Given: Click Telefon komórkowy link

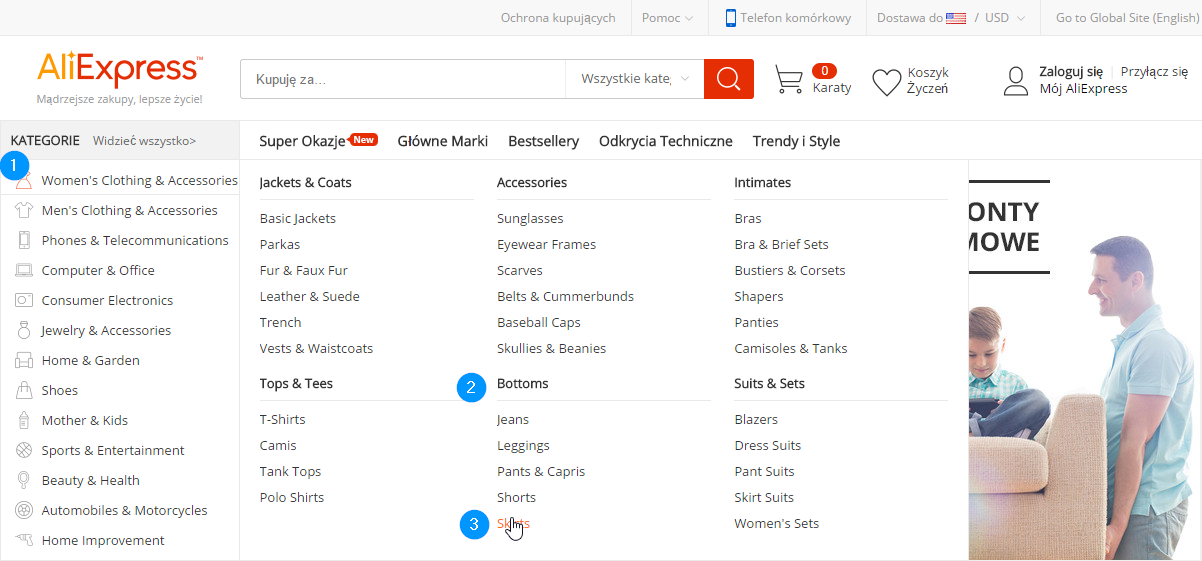Looking at the screenshot, I should click(x=795, y=18).
